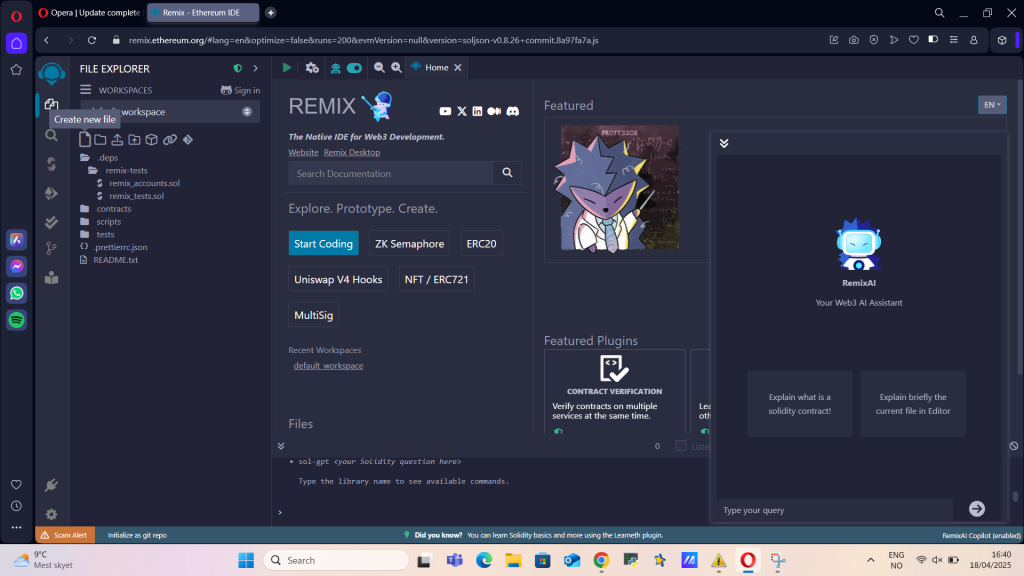
Task: Click the git diamond icon in explorer toolbar
Action: coord(188,139)
